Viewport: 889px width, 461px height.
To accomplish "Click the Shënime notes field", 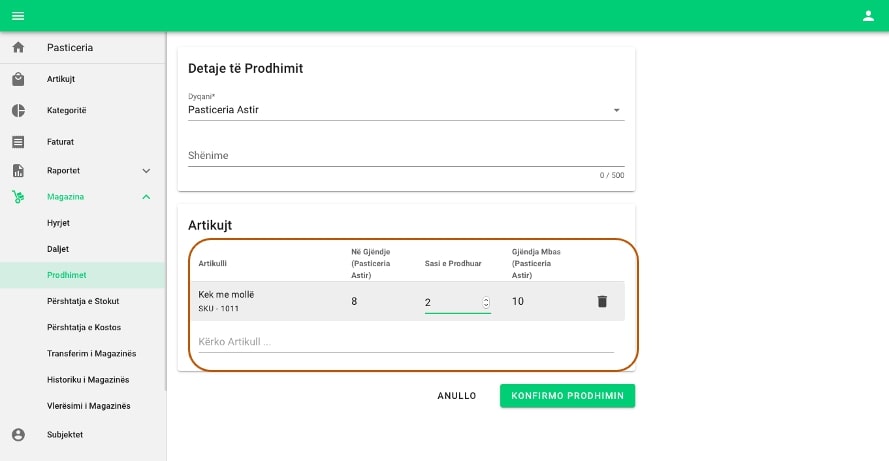I will click(x=406, y=156).
